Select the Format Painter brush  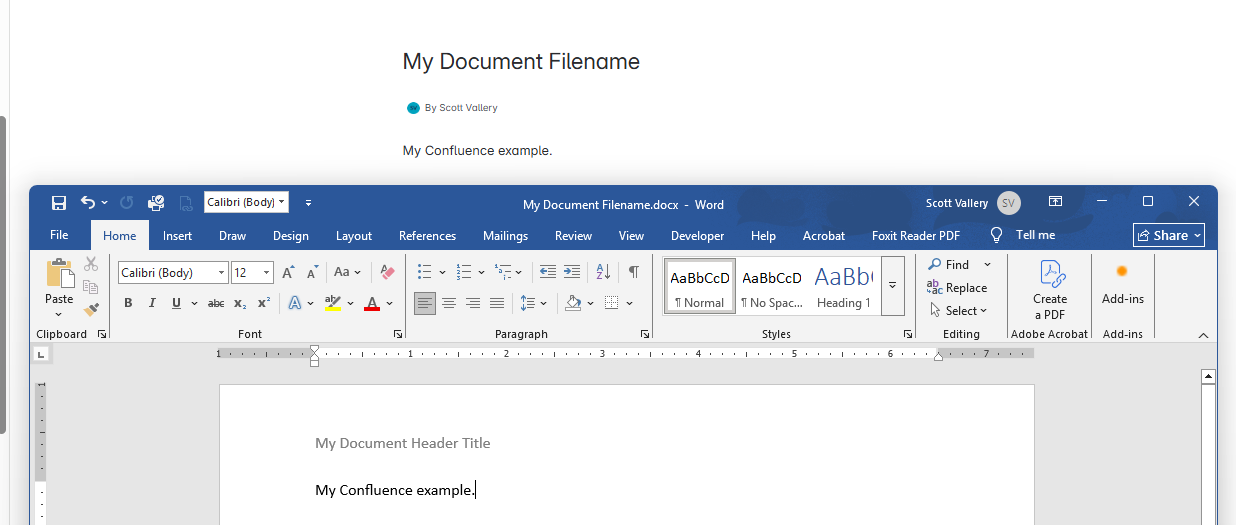click(x=91, y=310)
